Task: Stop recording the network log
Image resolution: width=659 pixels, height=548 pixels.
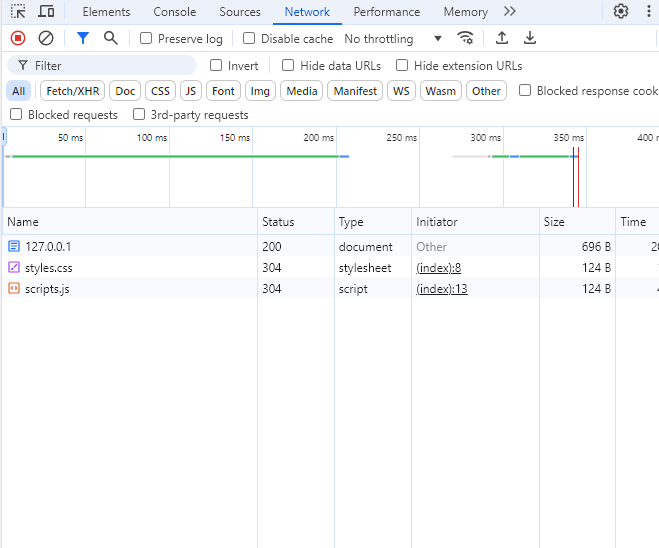Action: tap(18, 38)
